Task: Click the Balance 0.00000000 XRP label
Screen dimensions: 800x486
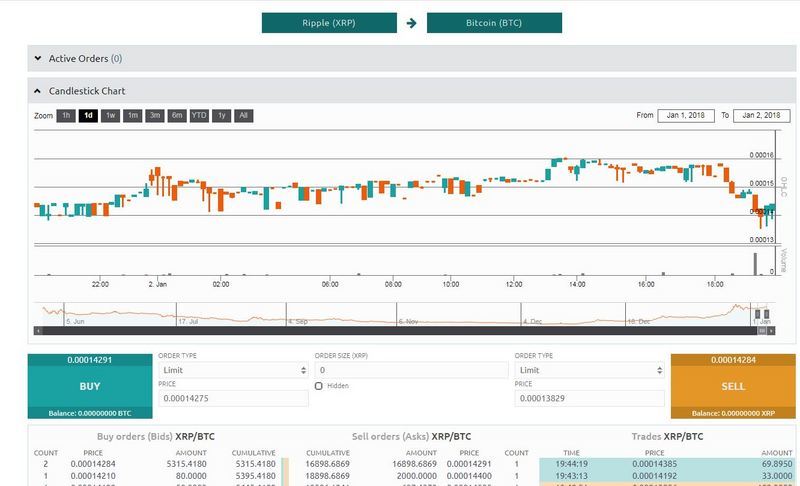Action: [733, 413]
